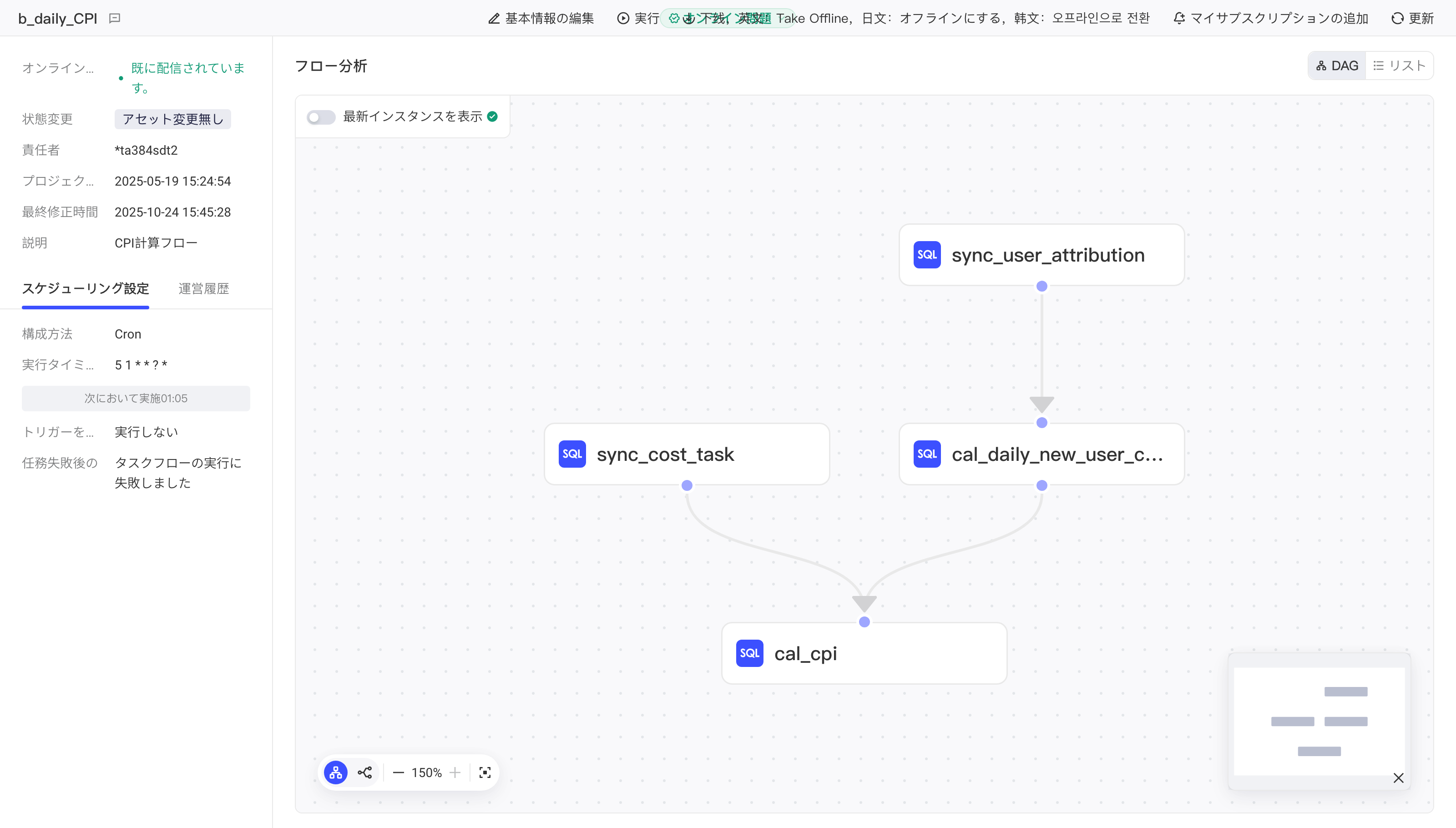The width and height of the screenshot is (1456, 828).
Task: Click SQL icon on sync_user_attribution node
Action: tap(927, 255)
